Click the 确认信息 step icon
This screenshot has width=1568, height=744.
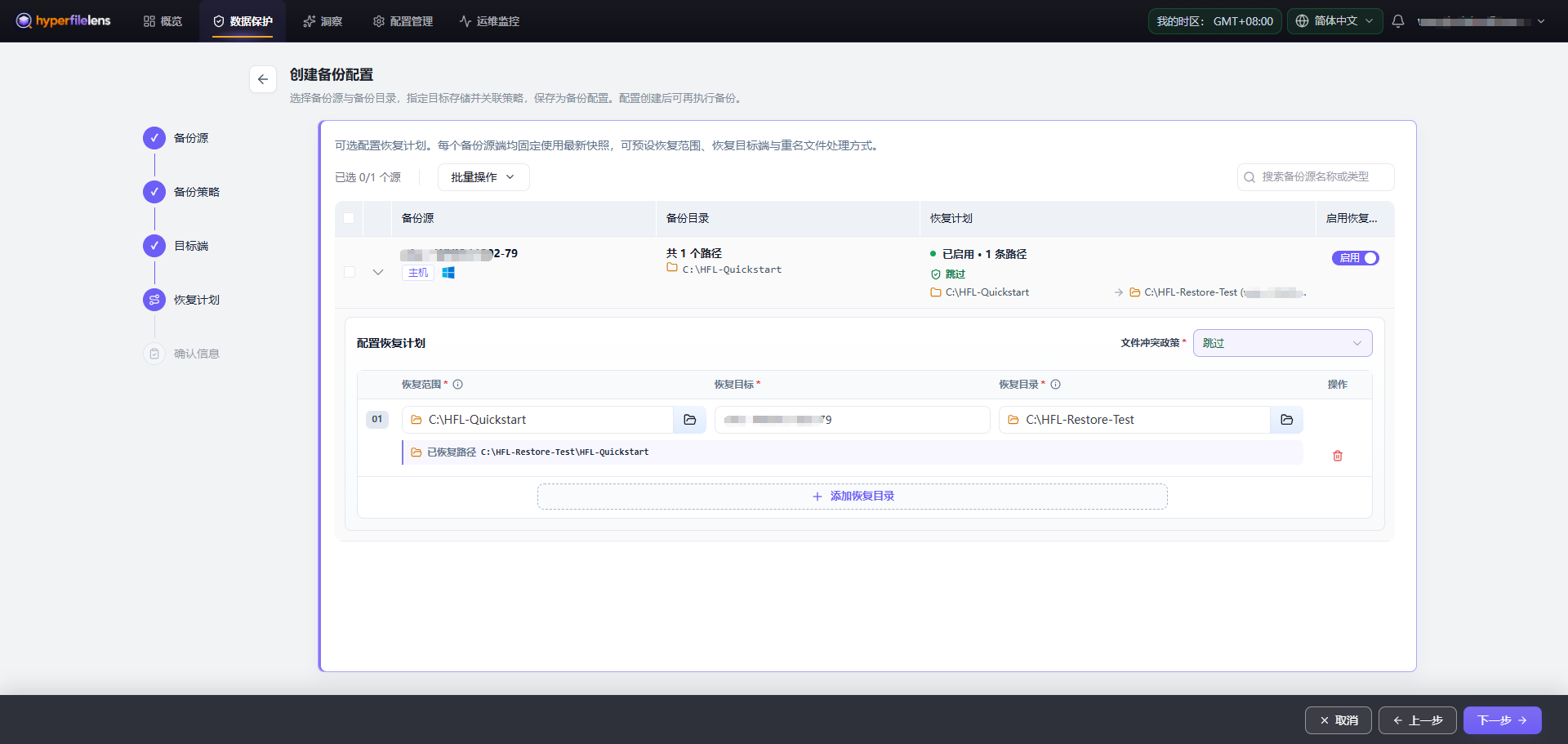pyautogui.click(x=154, y=354)
